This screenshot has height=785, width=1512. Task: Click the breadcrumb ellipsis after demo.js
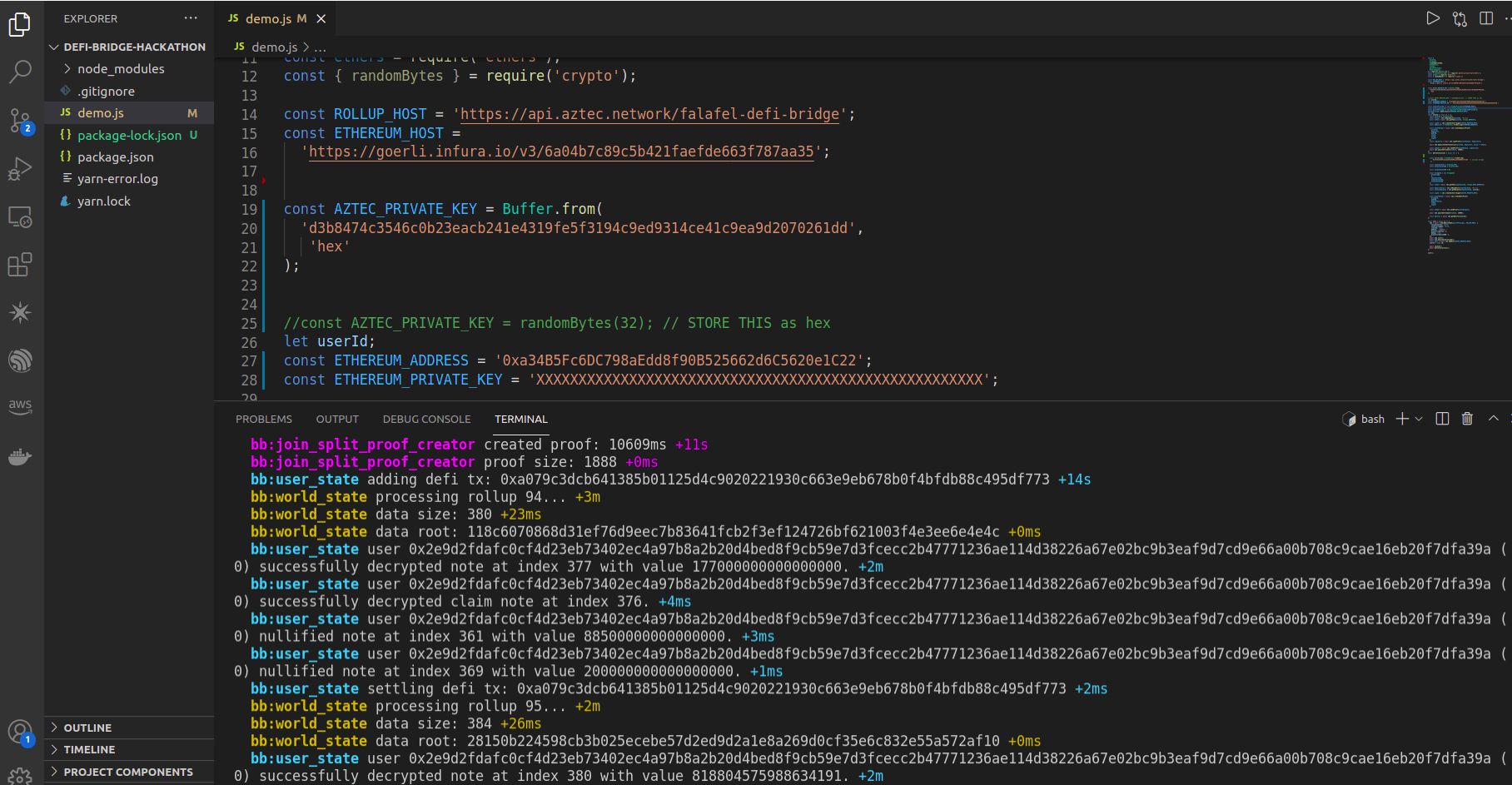coord(321,47)
